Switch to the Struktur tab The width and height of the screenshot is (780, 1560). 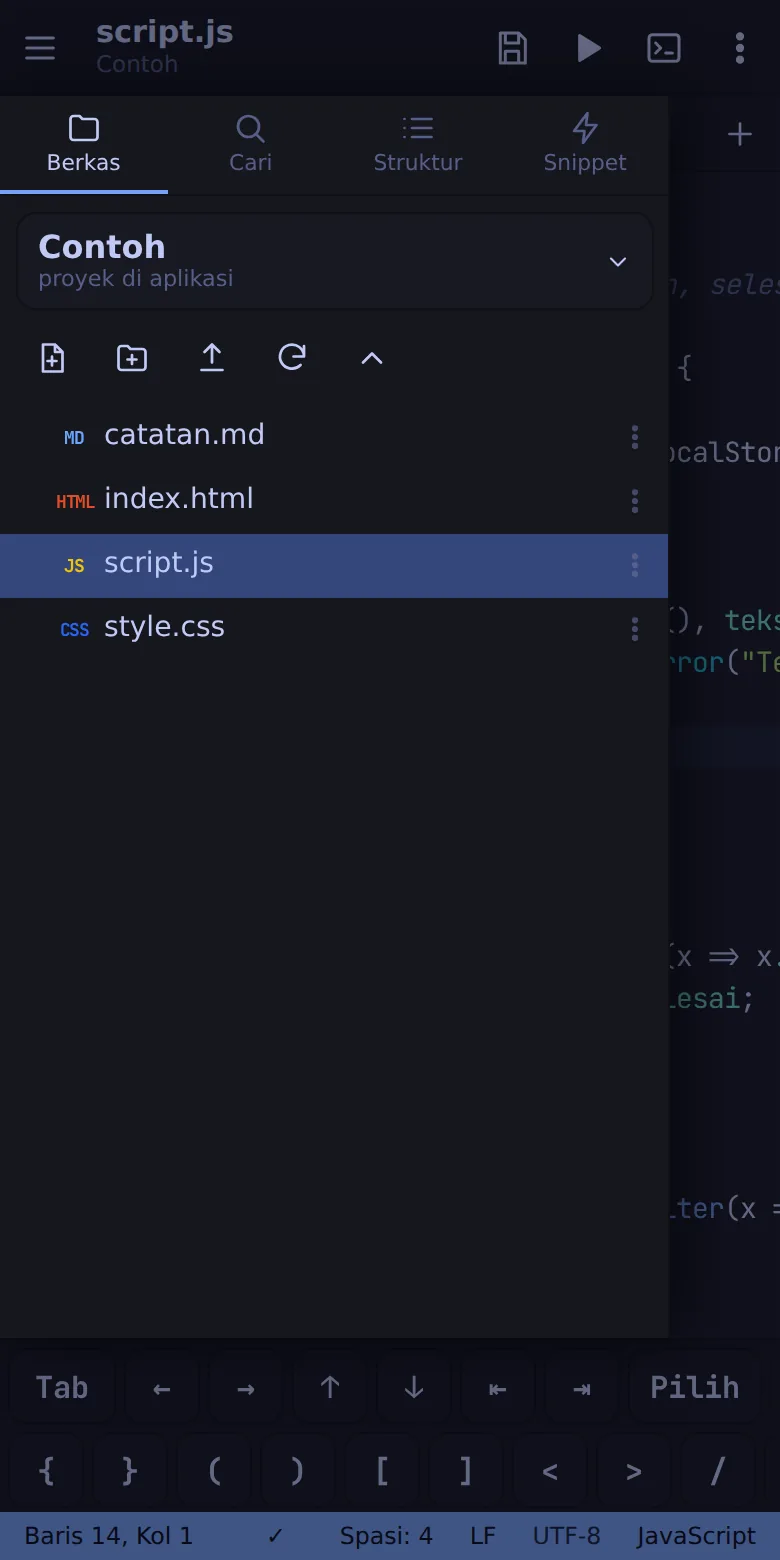pos(418,145)
